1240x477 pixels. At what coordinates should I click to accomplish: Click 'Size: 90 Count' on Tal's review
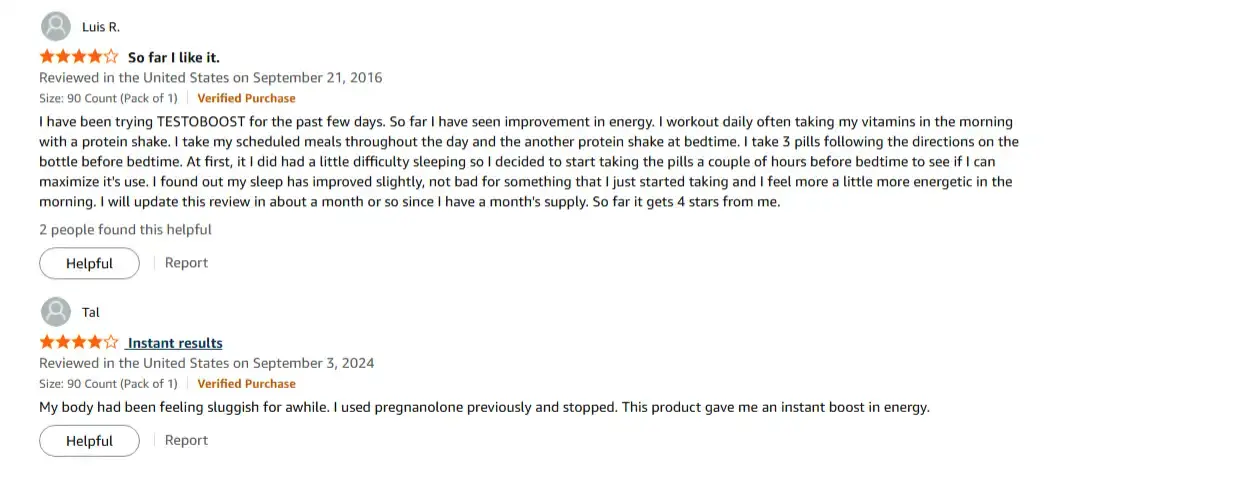click(x=108, y=383)
